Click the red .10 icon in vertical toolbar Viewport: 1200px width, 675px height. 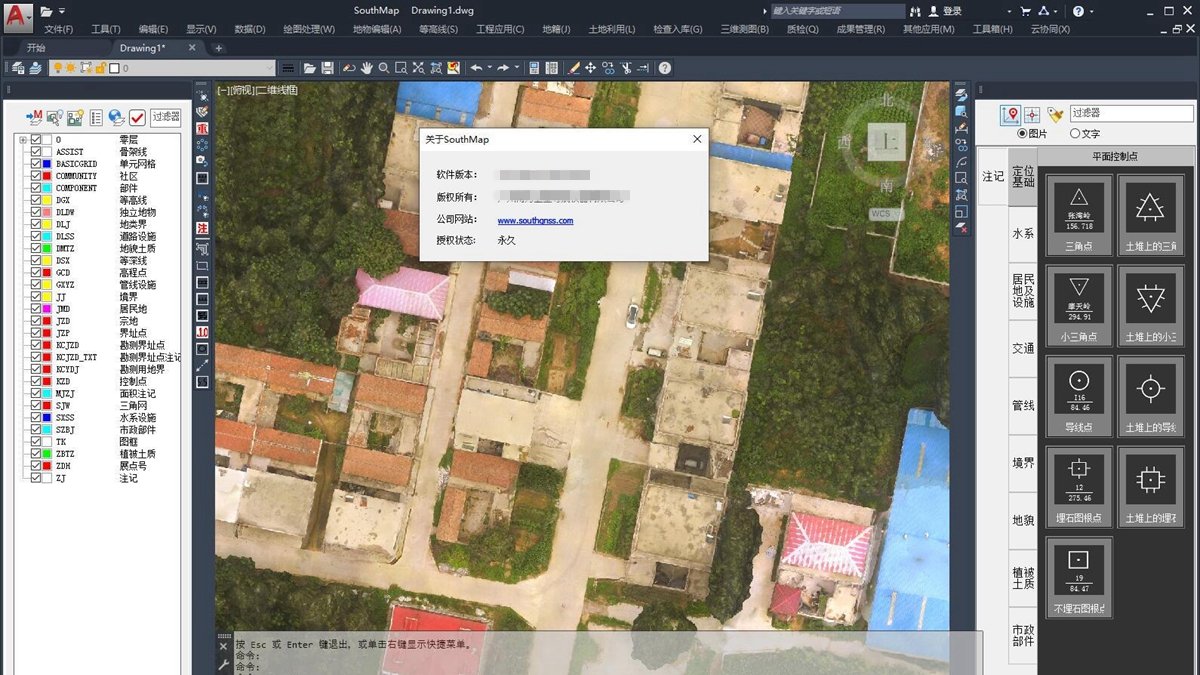coord(202,332)
